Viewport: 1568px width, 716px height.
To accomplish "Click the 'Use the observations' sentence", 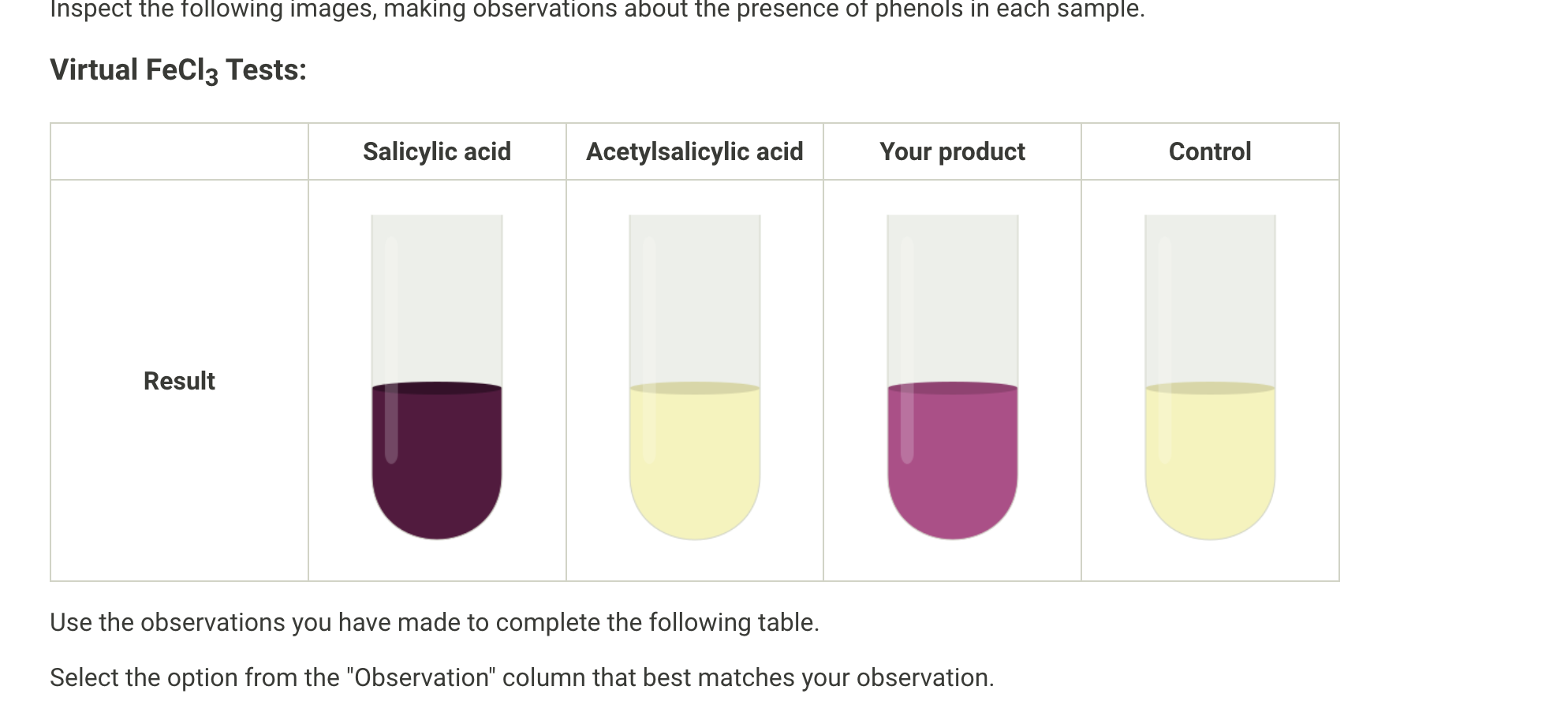I will [434, 622].
